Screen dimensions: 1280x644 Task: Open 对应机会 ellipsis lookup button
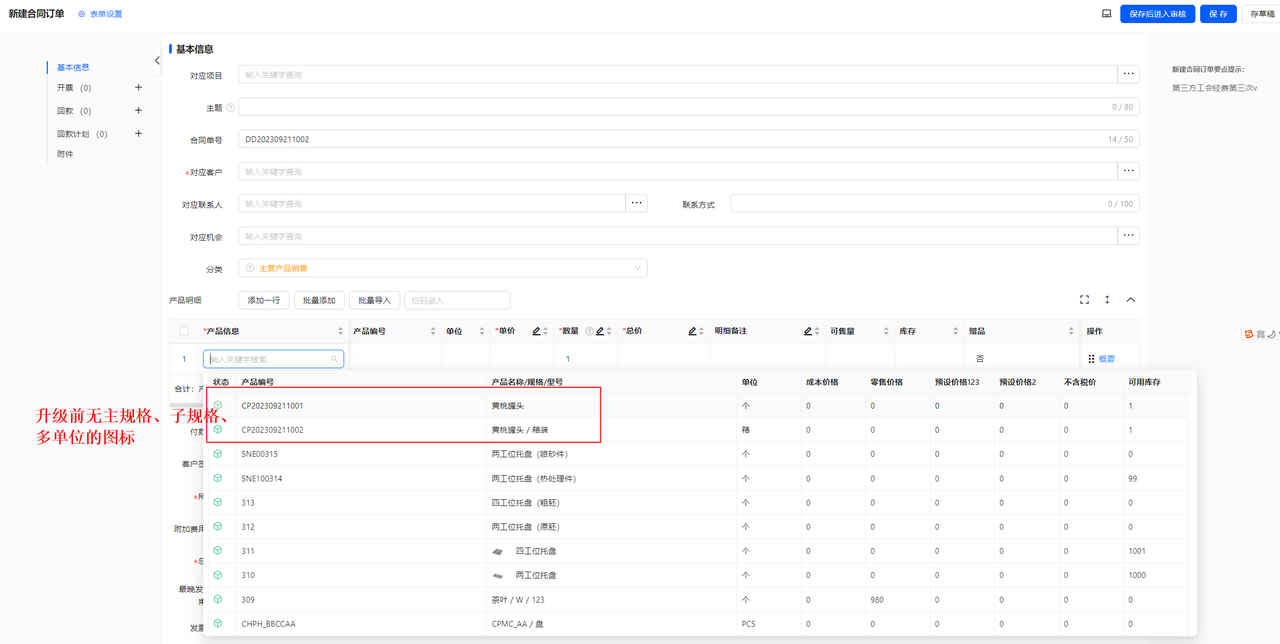pyautogui.click(x=1128, y=236)
